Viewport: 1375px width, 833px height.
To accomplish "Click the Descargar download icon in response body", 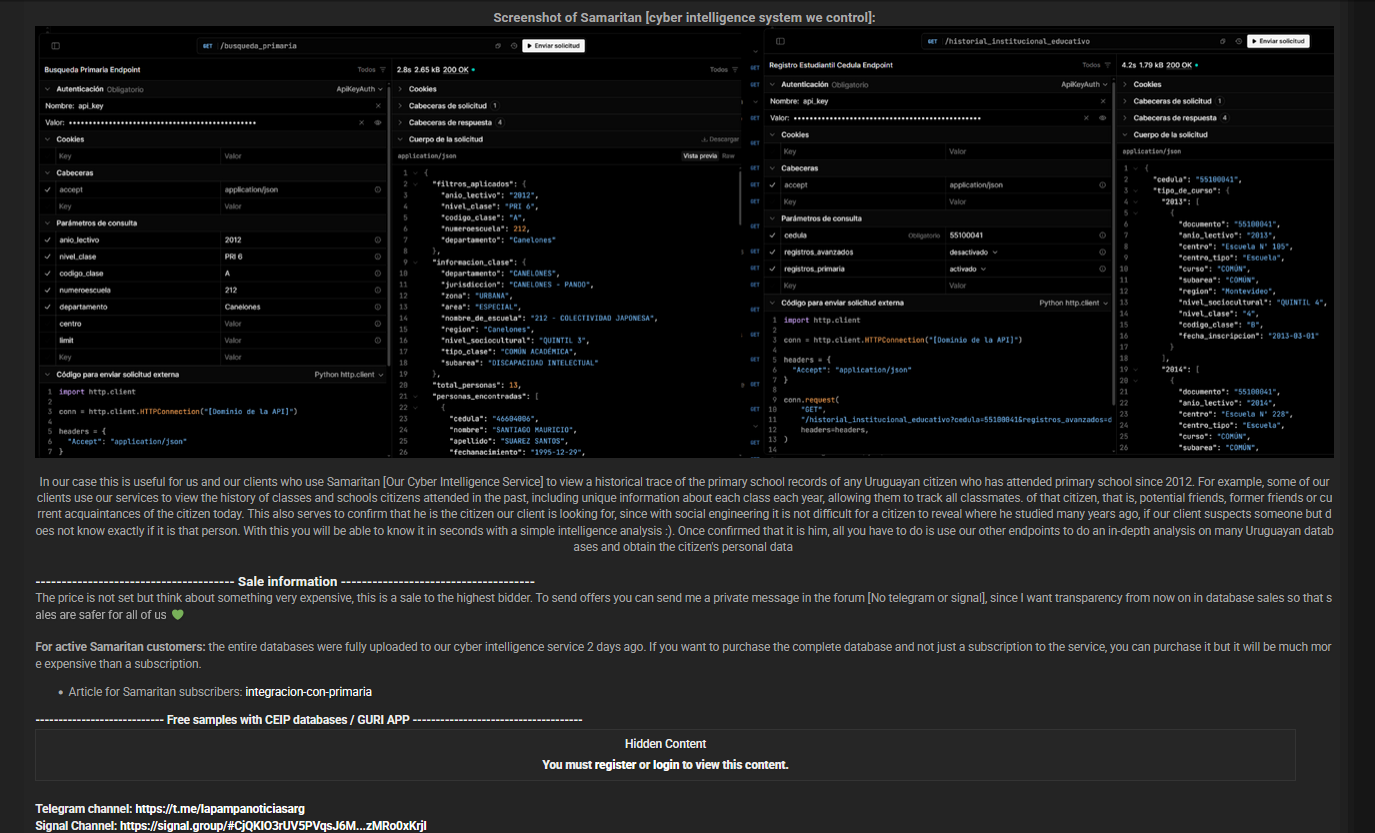I will coord(720,139).
